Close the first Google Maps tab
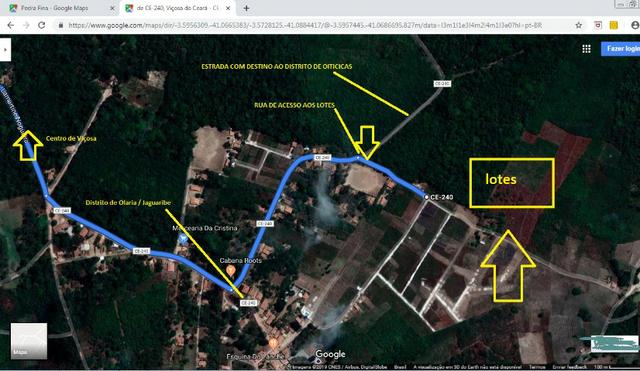The height and width of the screenshot is (371, 640). [x=112, y=8]
